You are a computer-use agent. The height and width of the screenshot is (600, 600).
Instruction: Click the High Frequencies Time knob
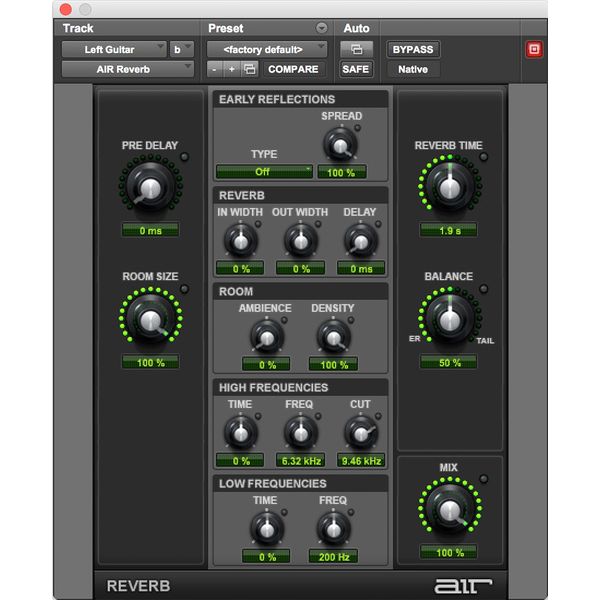pyautogui.click(x=241, y=434)
